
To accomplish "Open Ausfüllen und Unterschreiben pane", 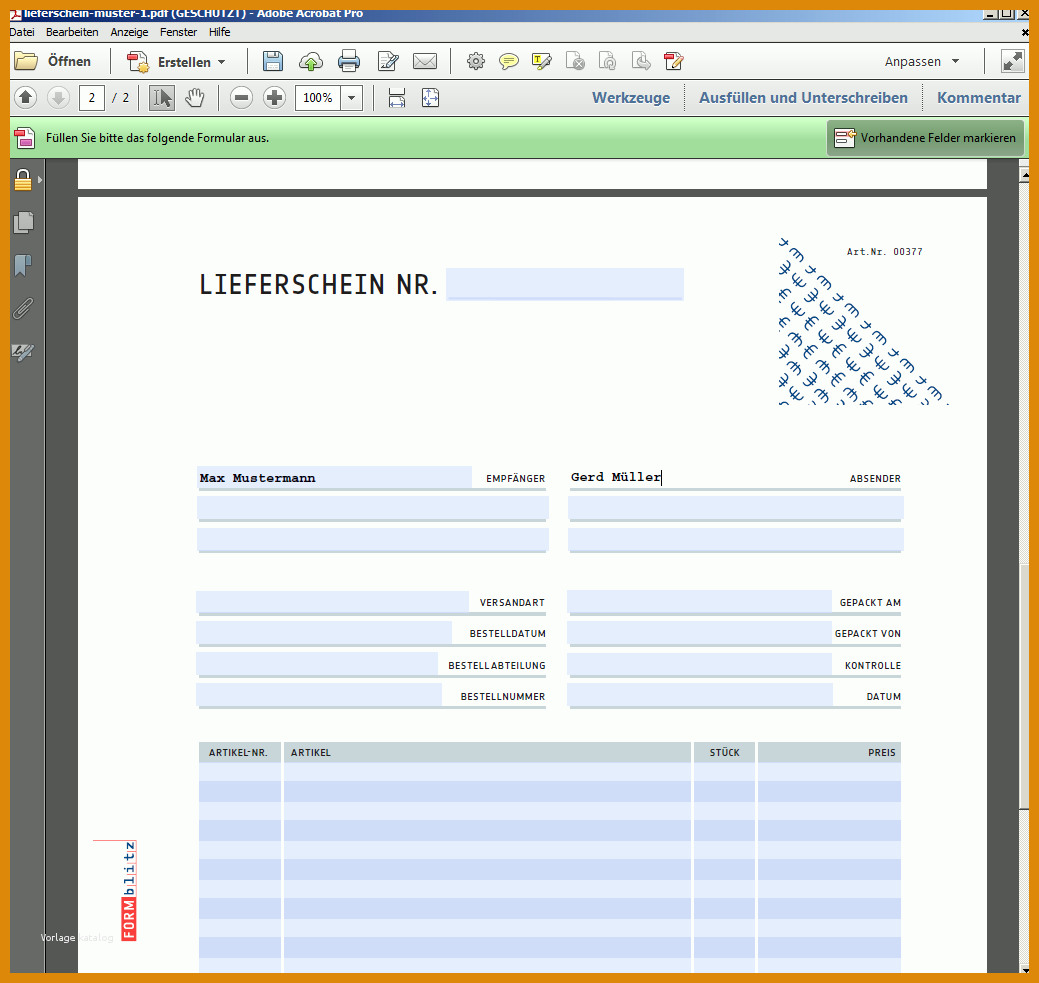I will (803, 98).
